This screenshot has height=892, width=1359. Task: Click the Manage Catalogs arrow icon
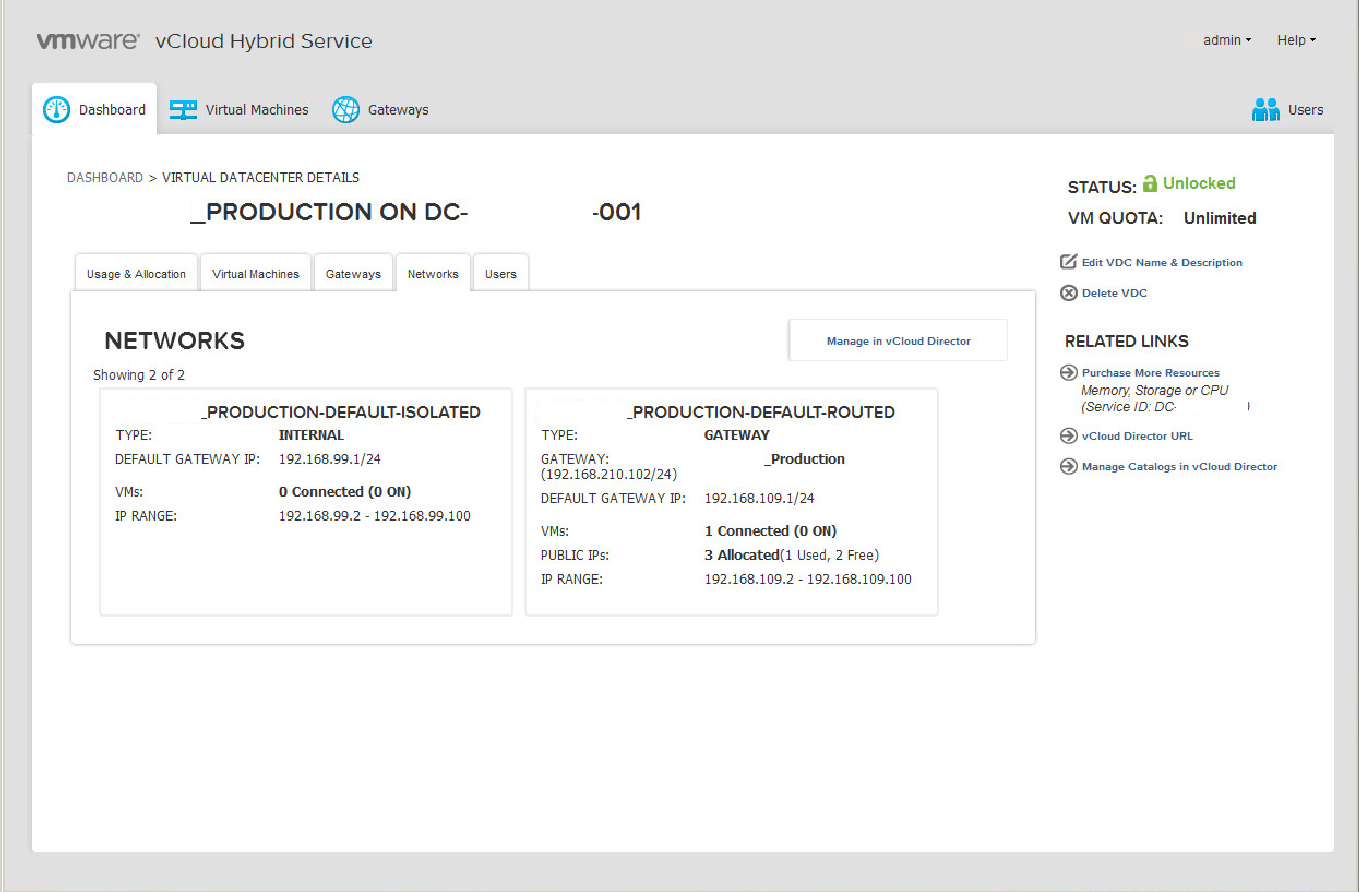1068,466
